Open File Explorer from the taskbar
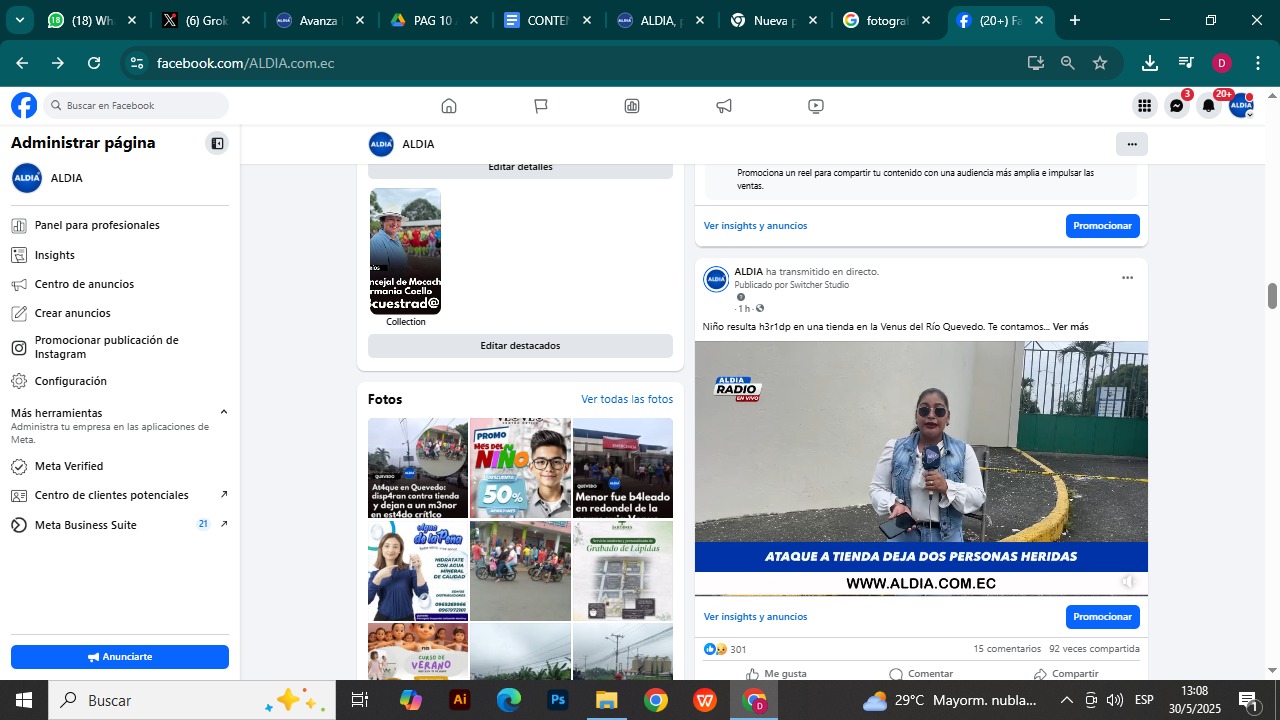 tap(607, 700)
